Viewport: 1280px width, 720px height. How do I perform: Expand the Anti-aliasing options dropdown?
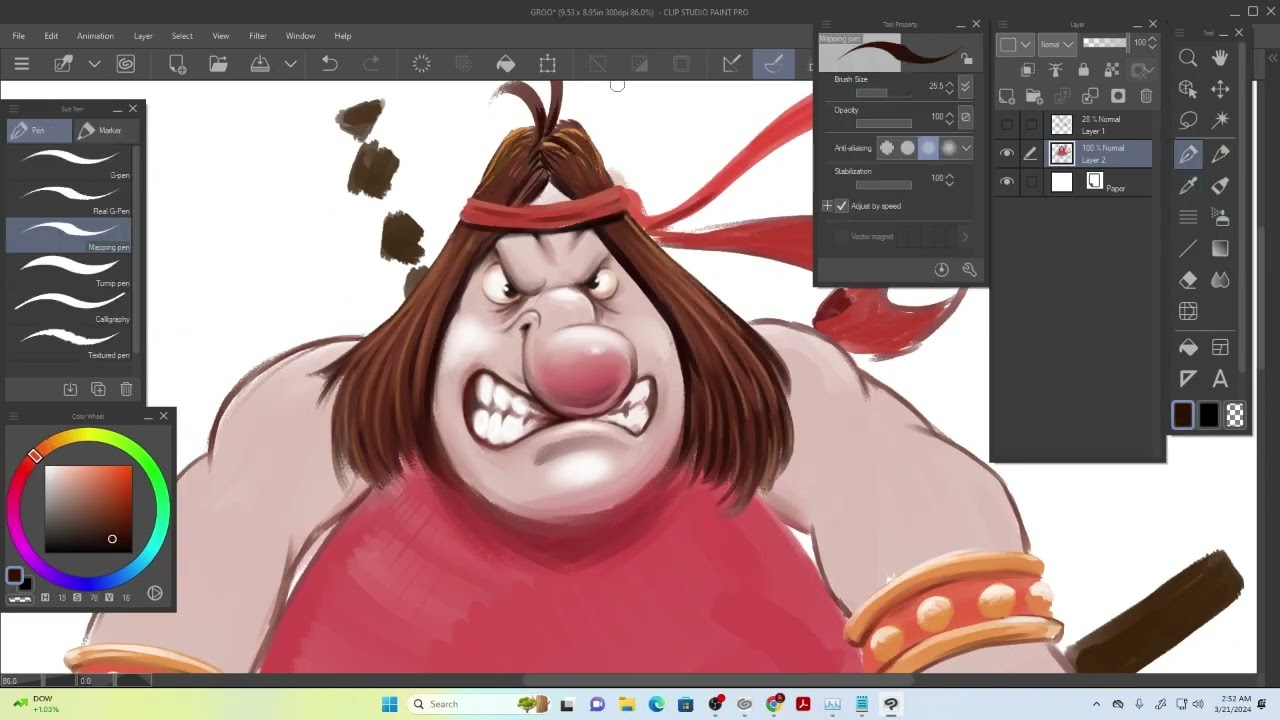966,148
